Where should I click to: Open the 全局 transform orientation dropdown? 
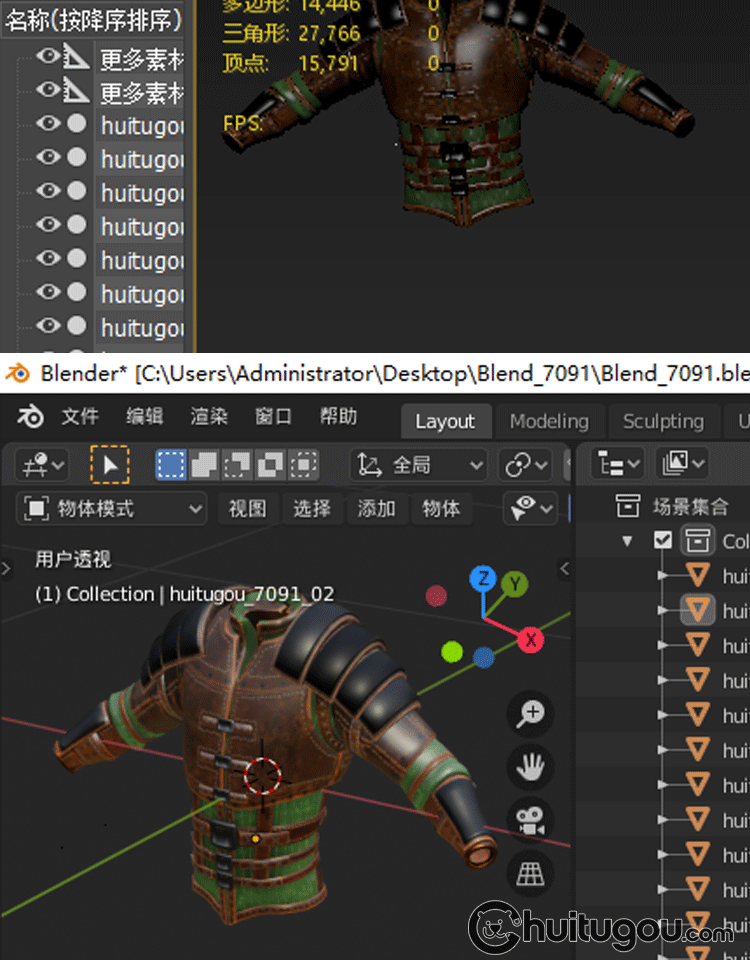(421, 465)
